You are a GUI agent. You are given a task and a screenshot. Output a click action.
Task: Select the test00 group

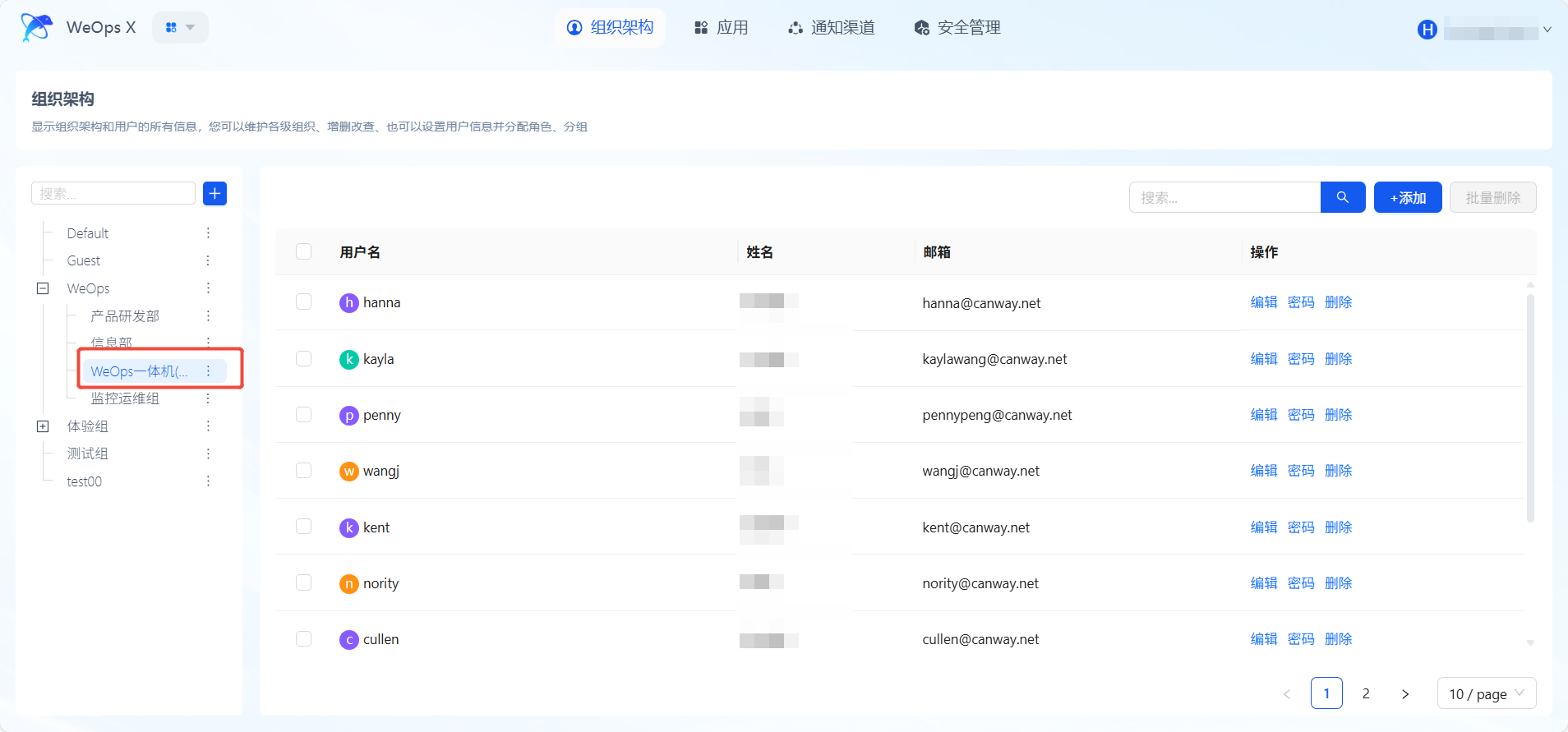tap(85, 481)
